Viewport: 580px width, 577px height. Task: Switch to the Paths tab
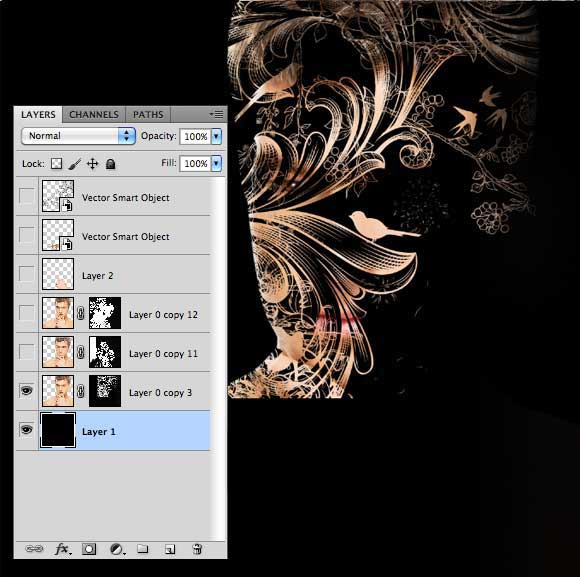(x=148, y=115)
